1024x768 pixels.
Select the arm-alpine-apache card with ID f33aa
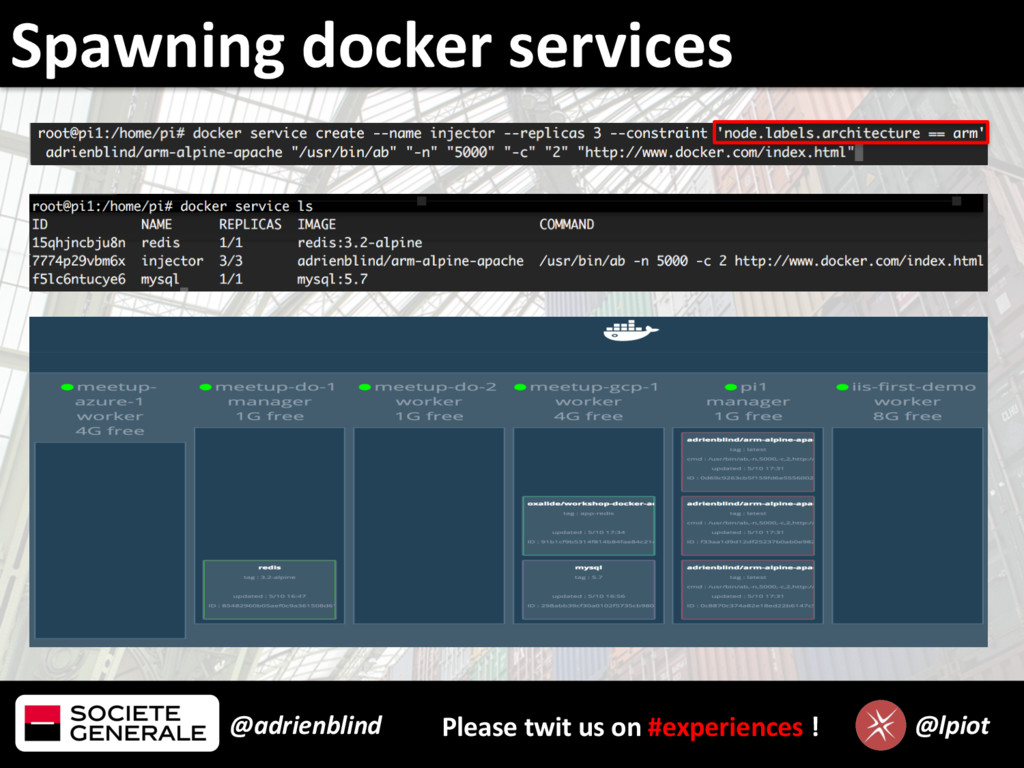click(x=748, y=526)
